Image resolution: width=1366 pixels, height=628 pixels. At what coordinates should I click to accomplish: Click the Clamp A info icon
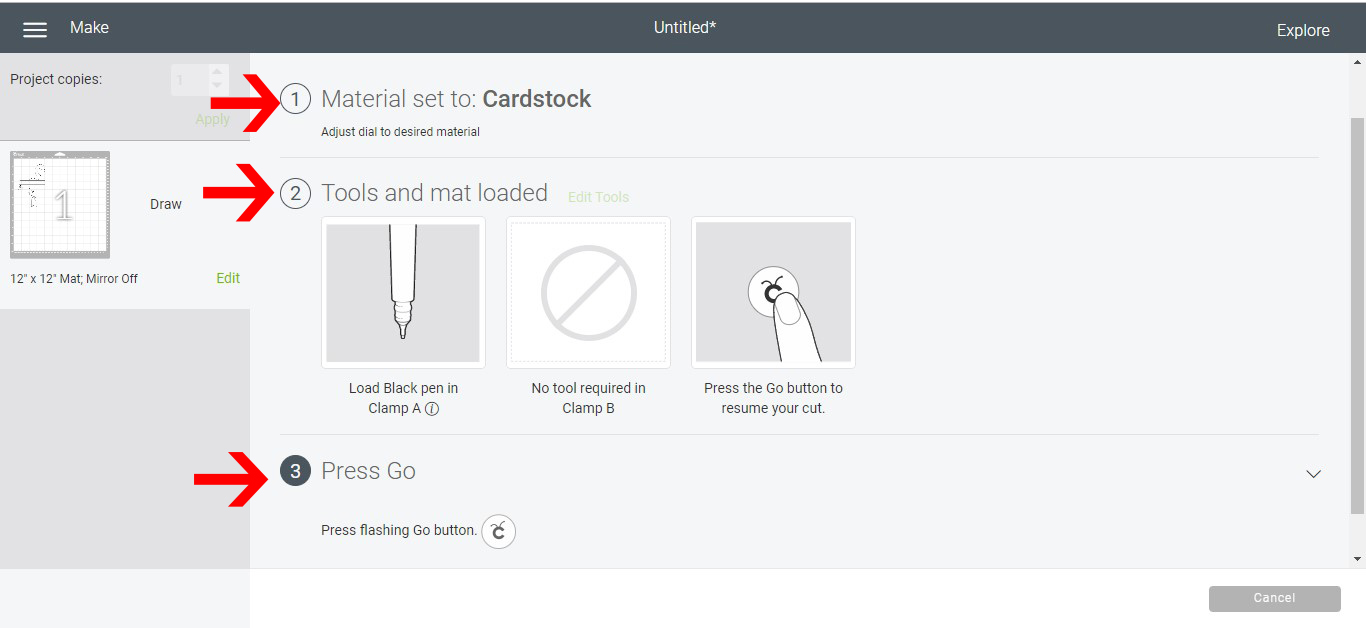pyautogui.click(x=432, y=409)
